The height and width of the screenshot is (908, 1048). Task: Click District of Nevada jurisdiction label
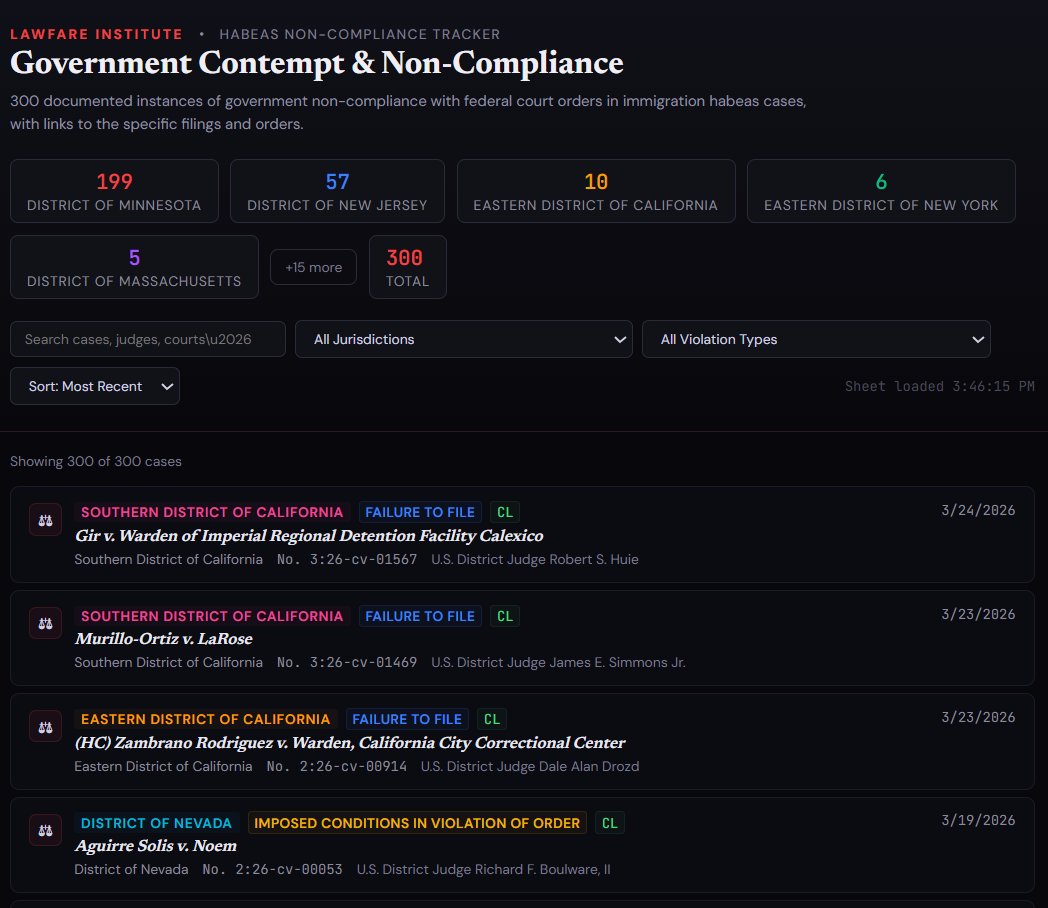[x=156, y=823]
